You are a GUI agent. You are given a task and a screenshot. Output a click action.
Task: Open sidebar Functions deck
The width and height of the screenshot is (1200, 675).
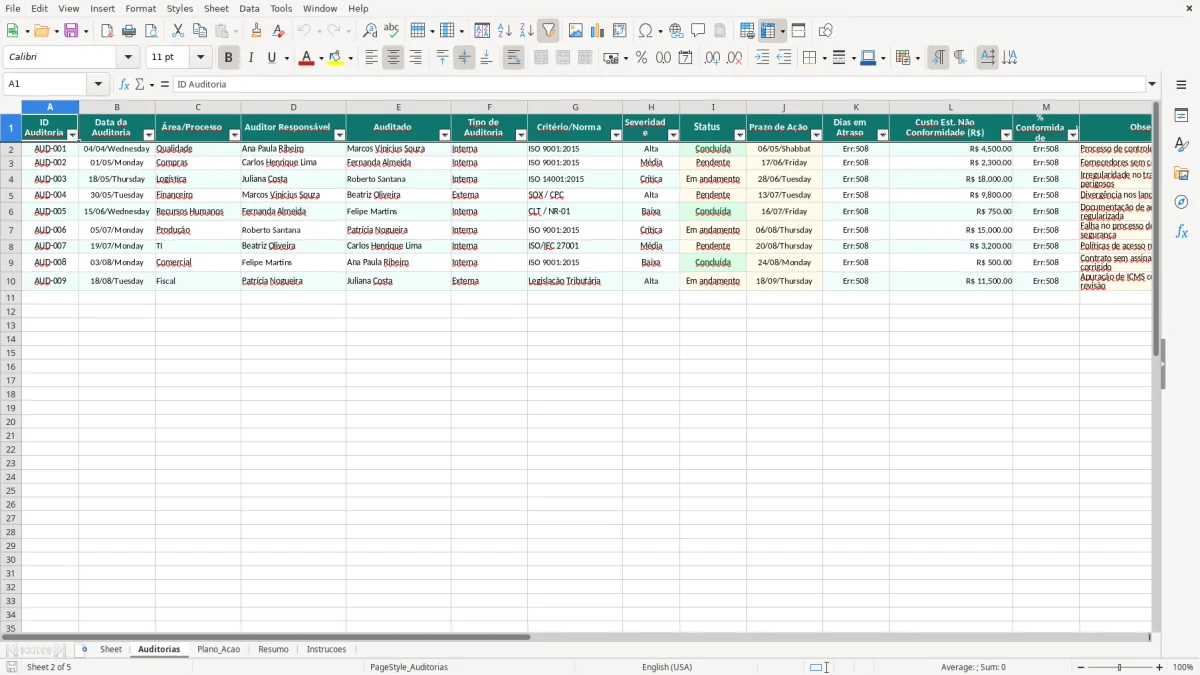[1182, 231]
